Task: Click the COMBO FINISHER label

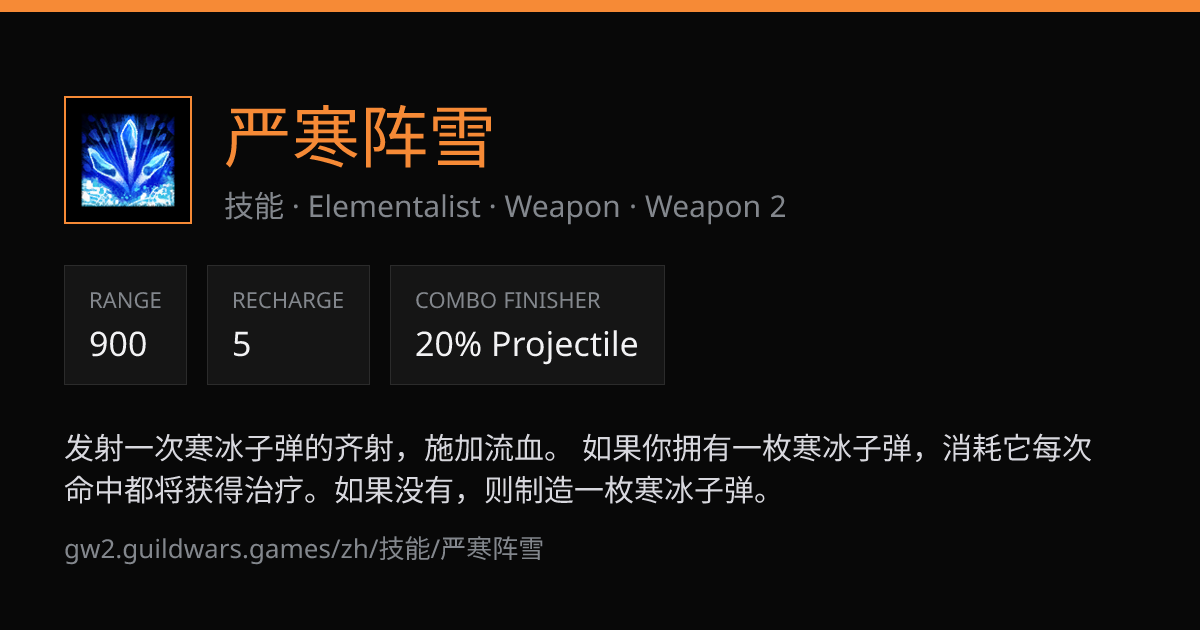Action: click(x=508, y=300)
